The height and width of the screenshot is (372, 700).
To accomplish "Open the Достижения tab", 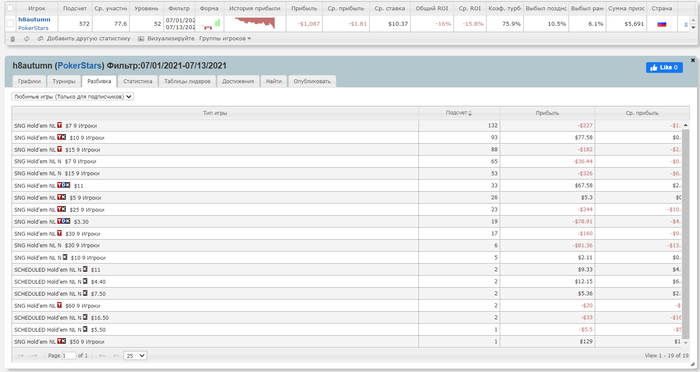I will pos(238,81).
